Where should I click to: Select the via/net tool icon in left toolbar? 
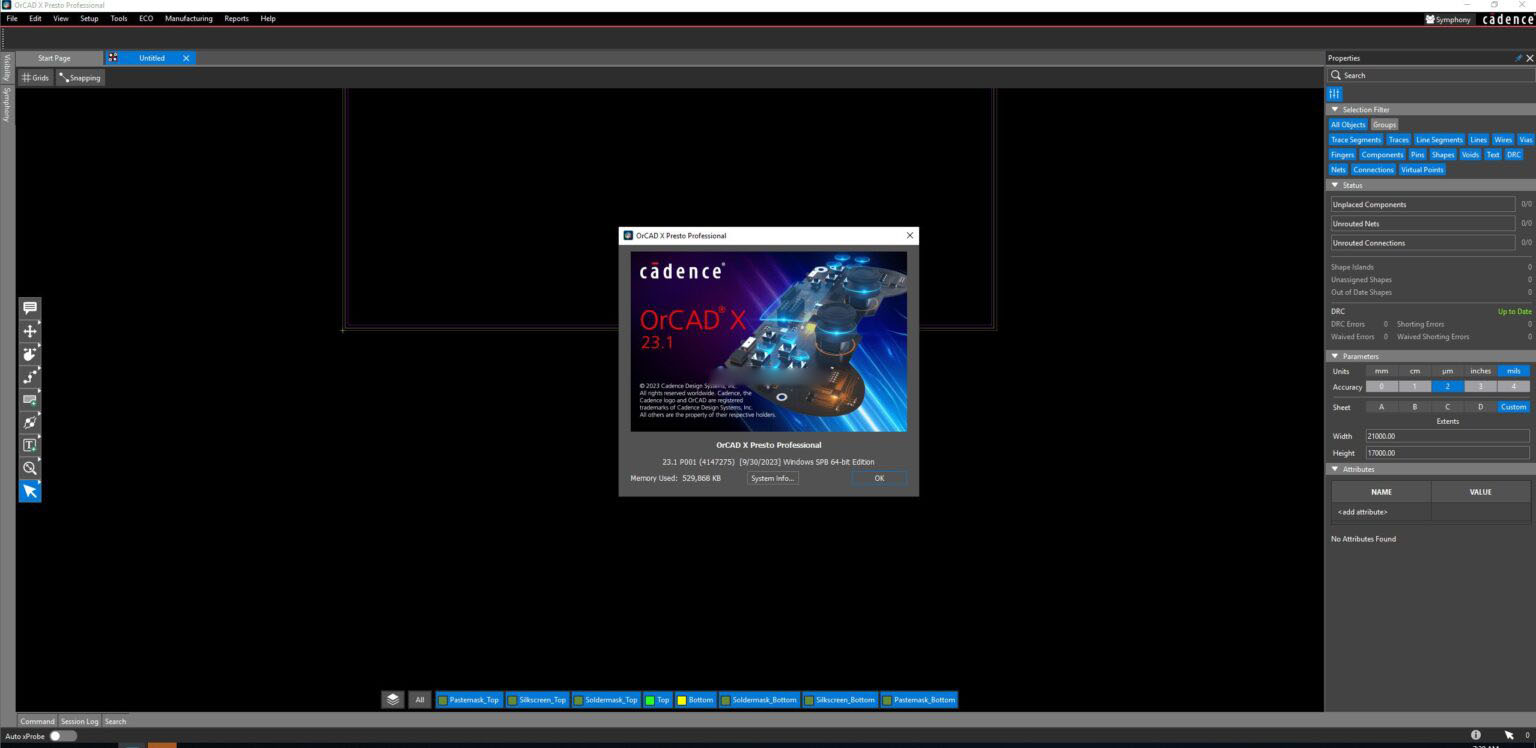(x=30, y=423)
